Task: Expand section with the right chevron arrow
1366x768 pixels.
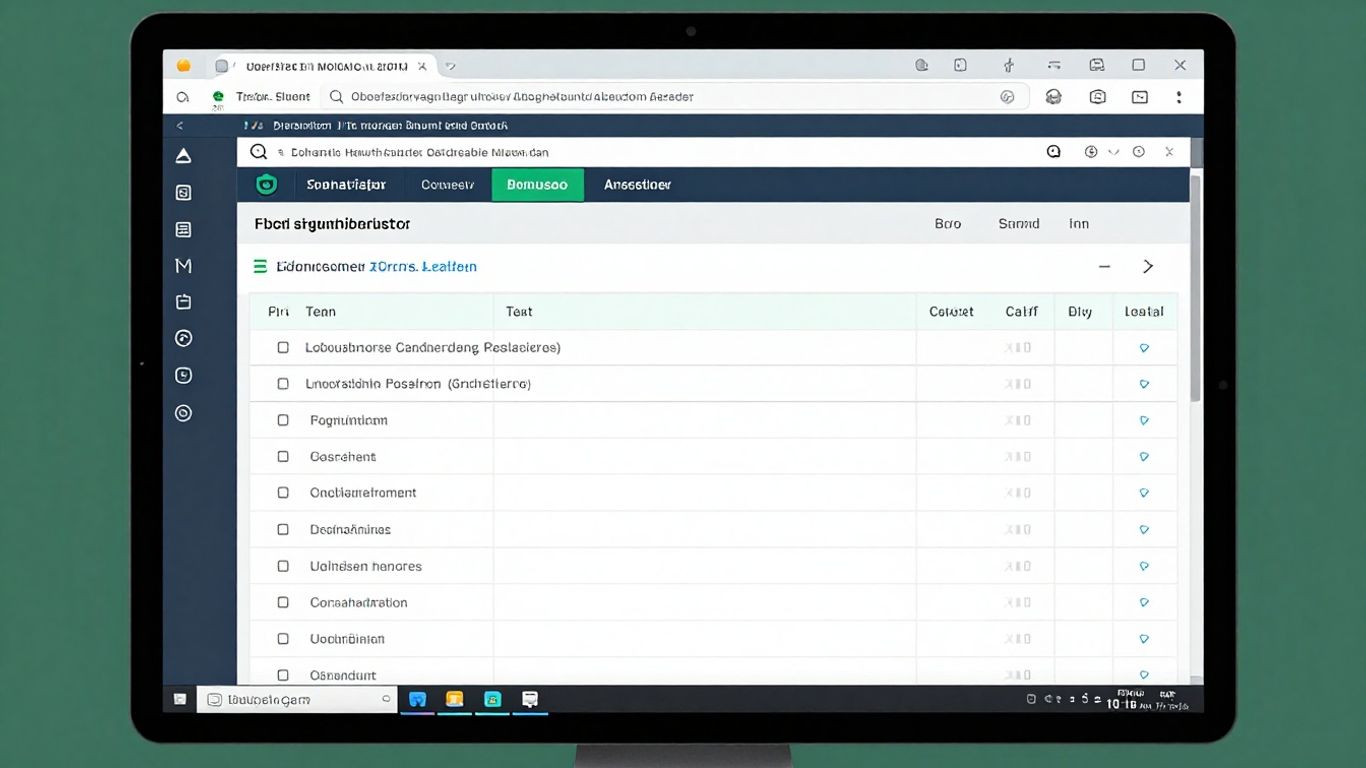Action: 1148,267
